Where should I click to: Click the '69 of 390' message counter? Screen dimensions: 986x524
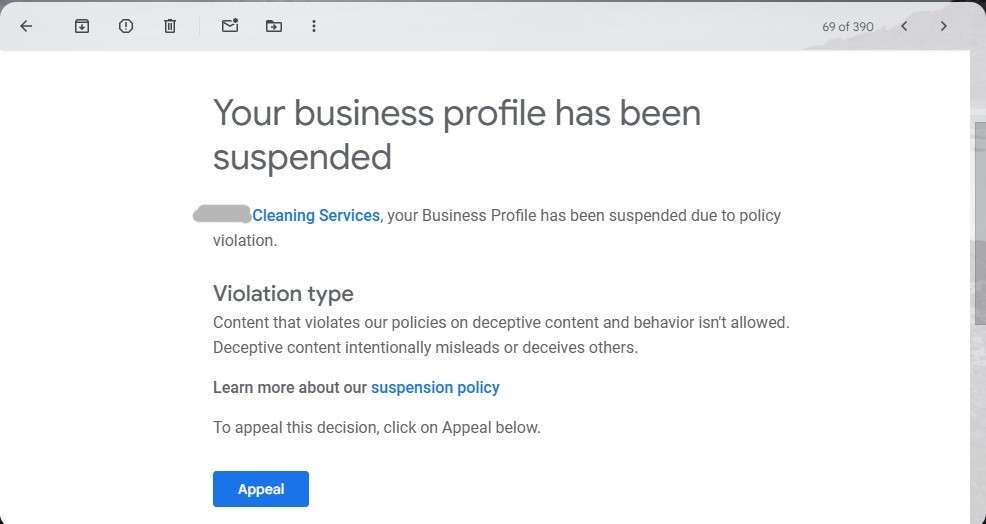[x=848, y=27]
